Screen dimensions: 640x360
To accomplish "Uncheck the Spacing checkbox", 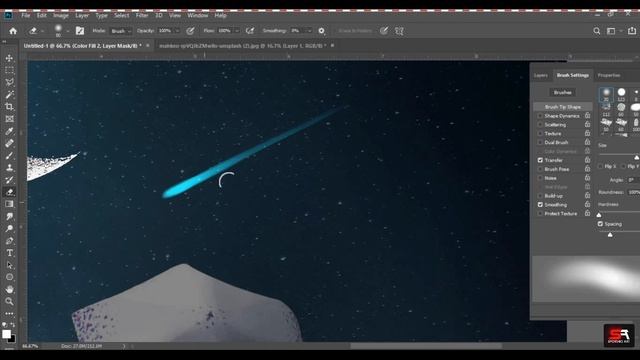I will click(600, 224).
